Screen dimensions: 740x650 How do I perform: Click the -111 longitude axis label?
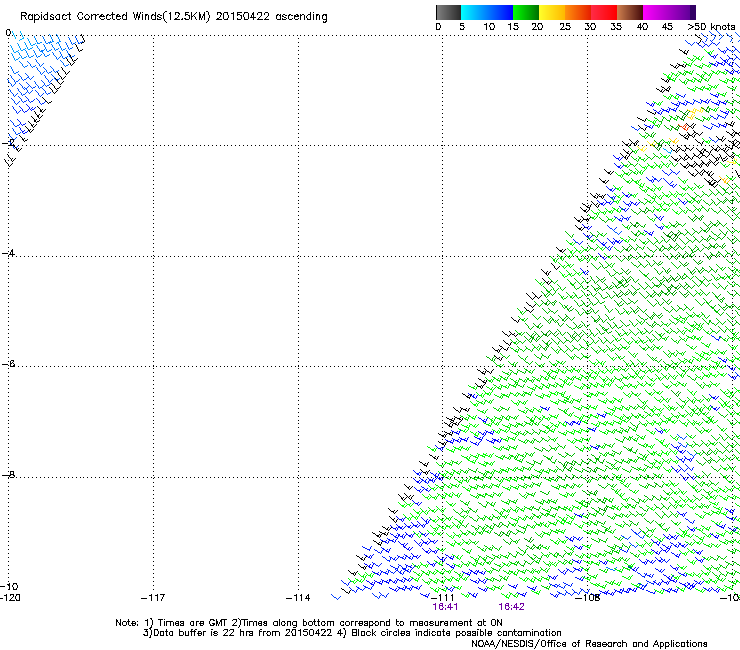click(443, 598)
